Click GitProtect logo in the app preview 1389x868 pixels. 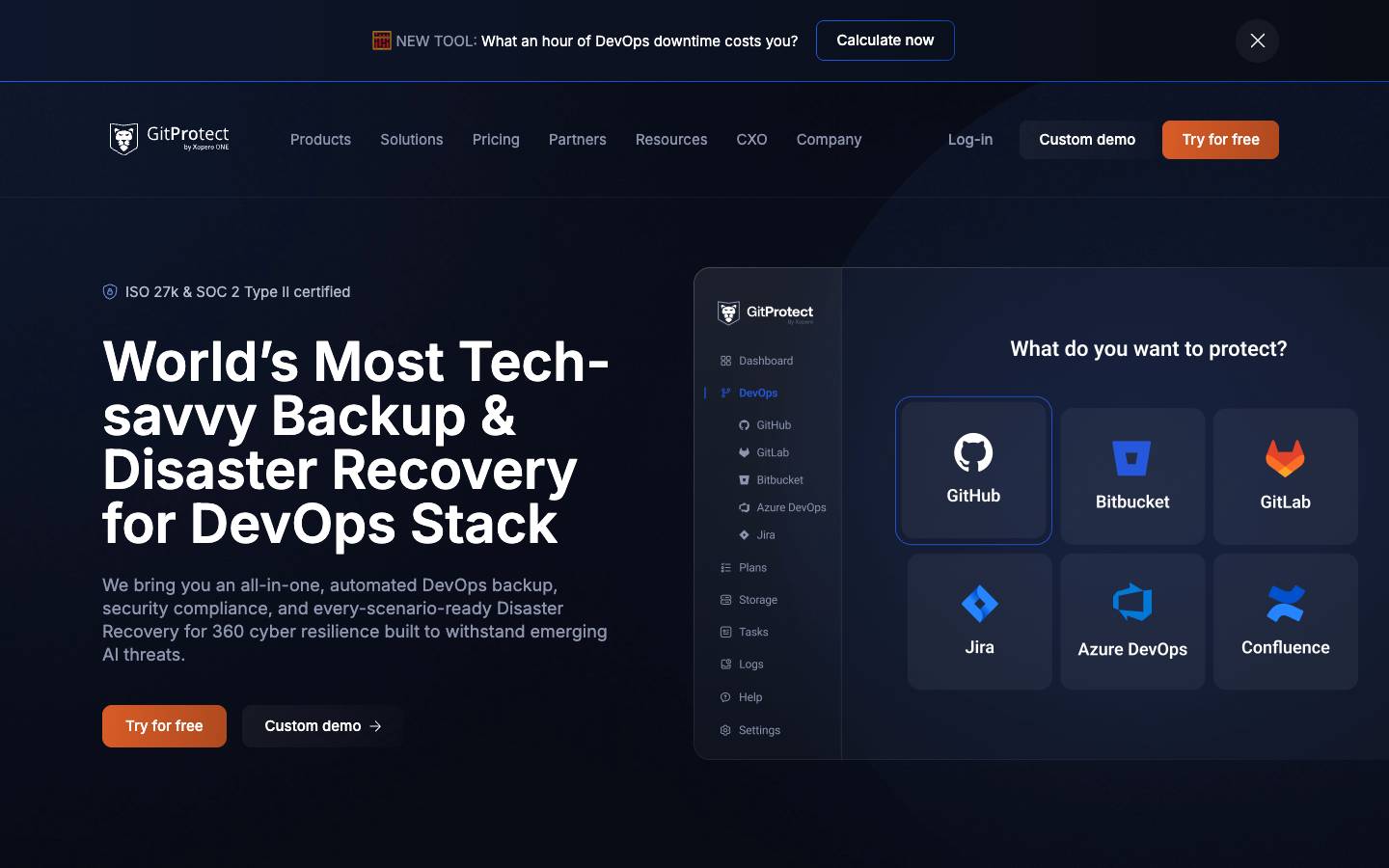click(765, 312)
